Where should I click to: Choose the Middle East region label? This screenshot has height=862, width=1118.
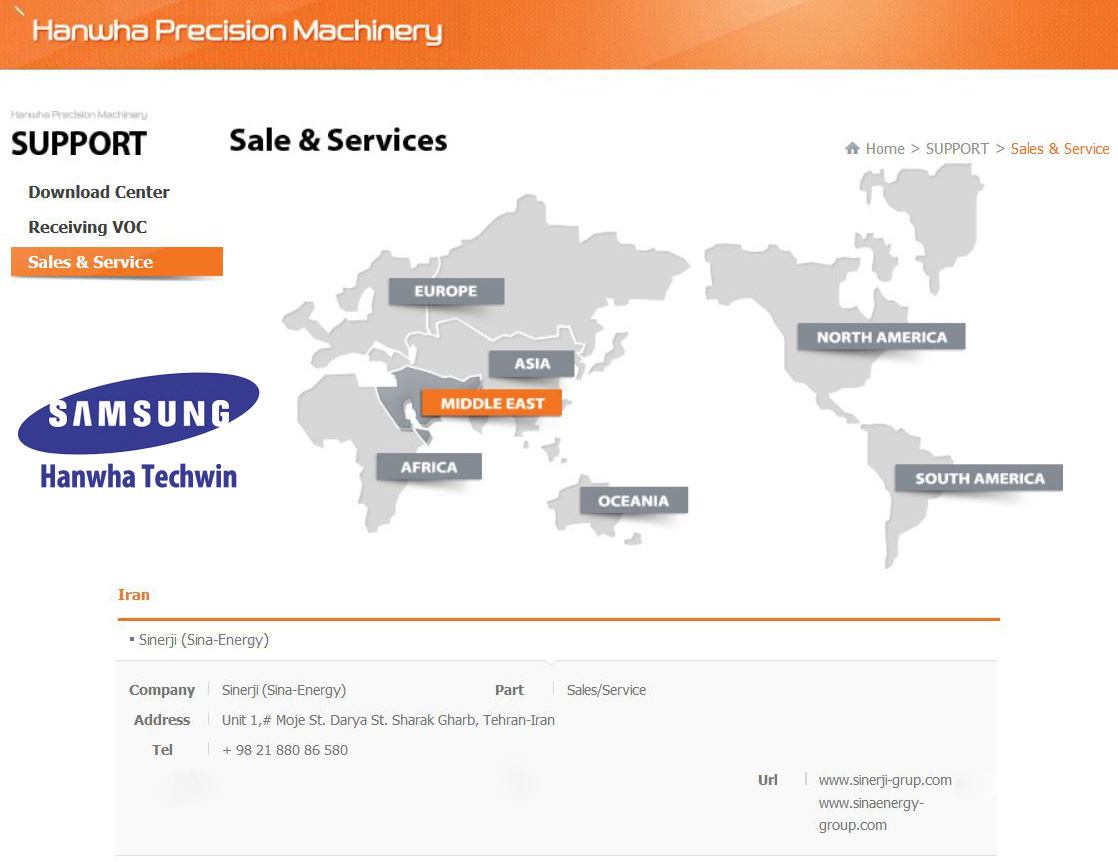pos(492,403)
